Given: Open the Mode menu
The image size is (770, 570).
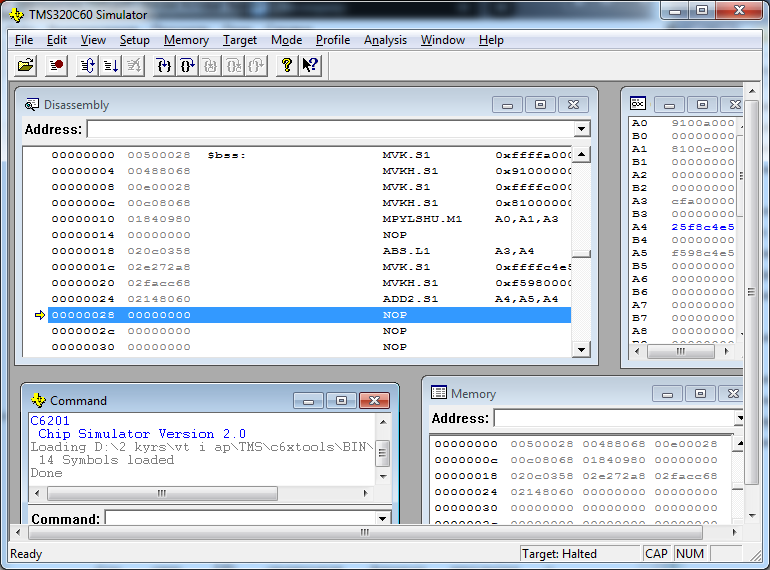Looking at the screenshot, I should [x=286, y=40].
